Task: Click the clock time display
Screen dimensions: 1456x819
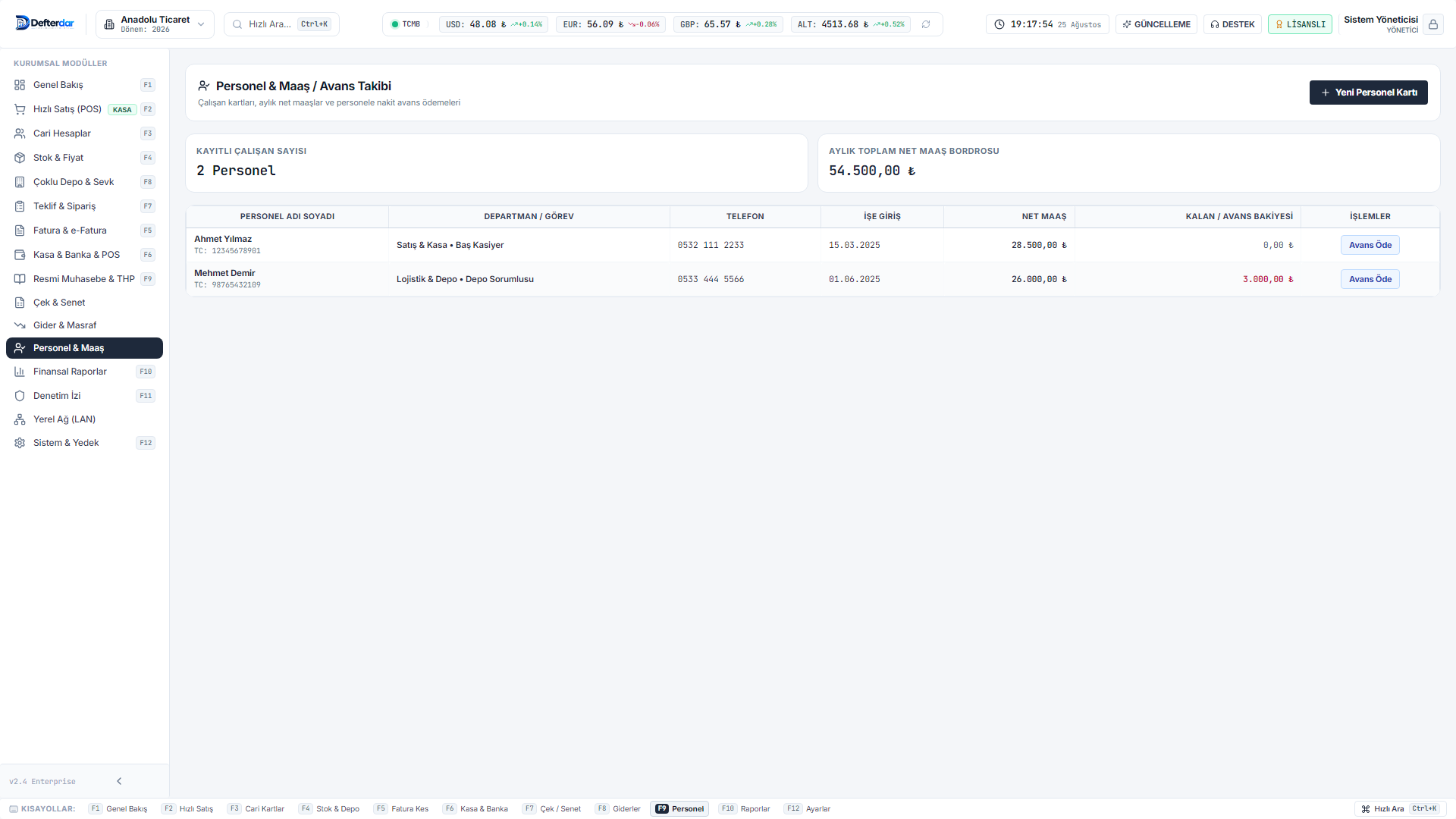Action: coord(1047,24)
